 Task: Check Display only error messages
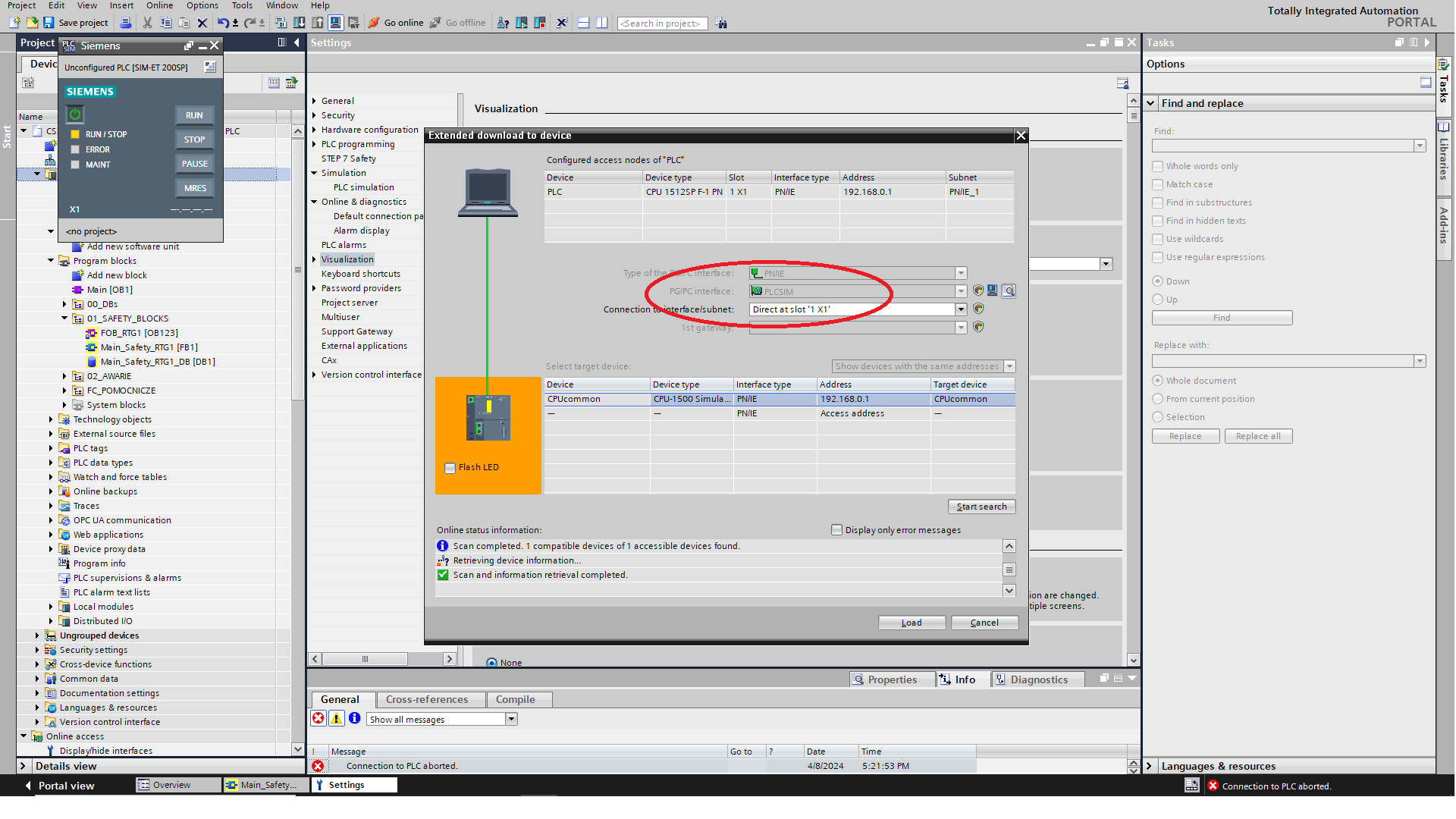(837, 530)
